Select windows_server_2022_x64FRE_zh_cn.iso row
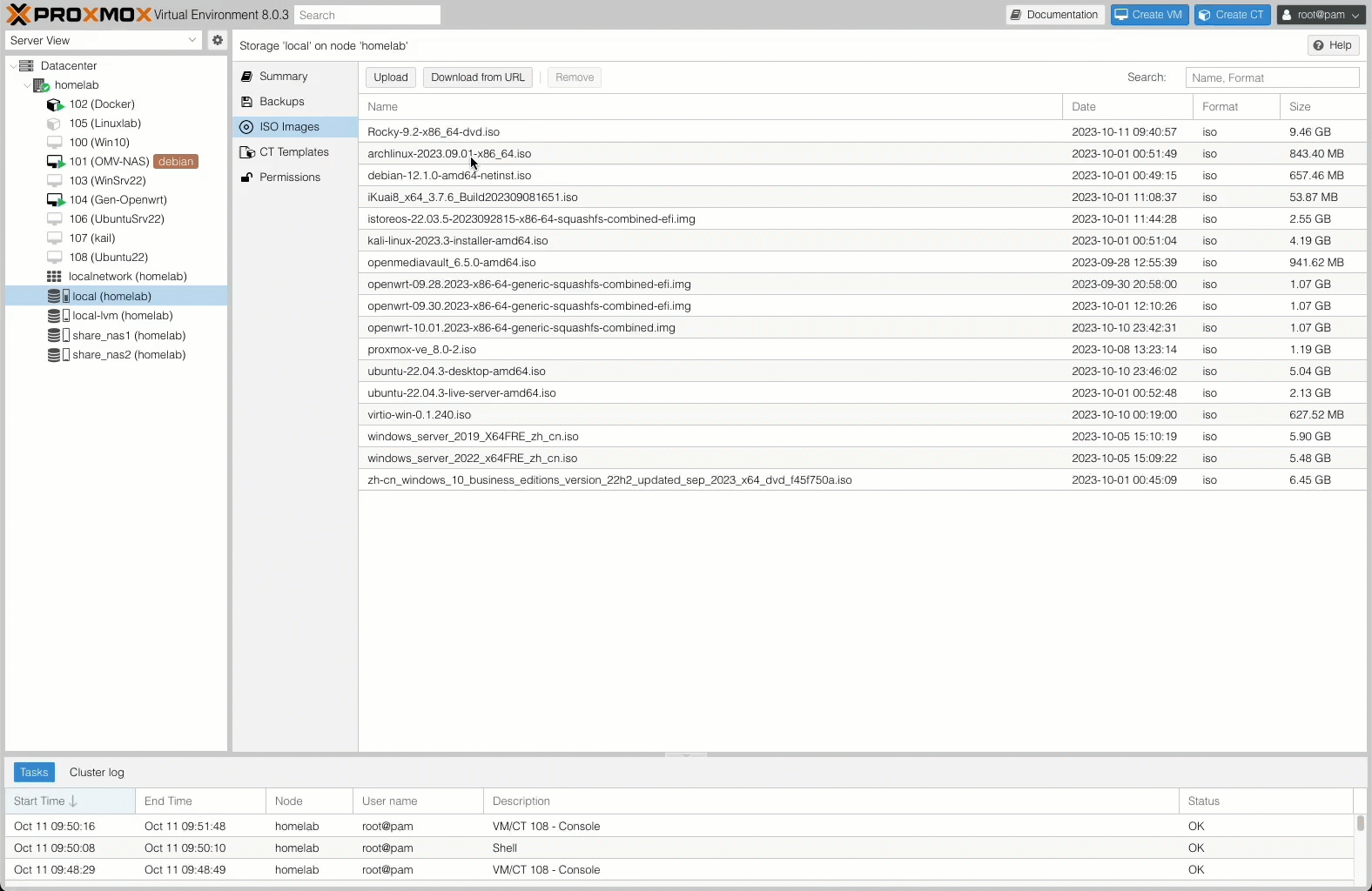 pos(862,459)
